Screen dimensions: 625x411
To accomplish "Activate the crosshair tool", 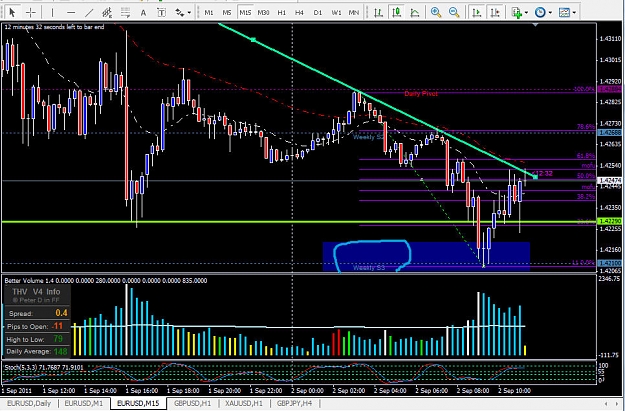I will coord(31,12).
